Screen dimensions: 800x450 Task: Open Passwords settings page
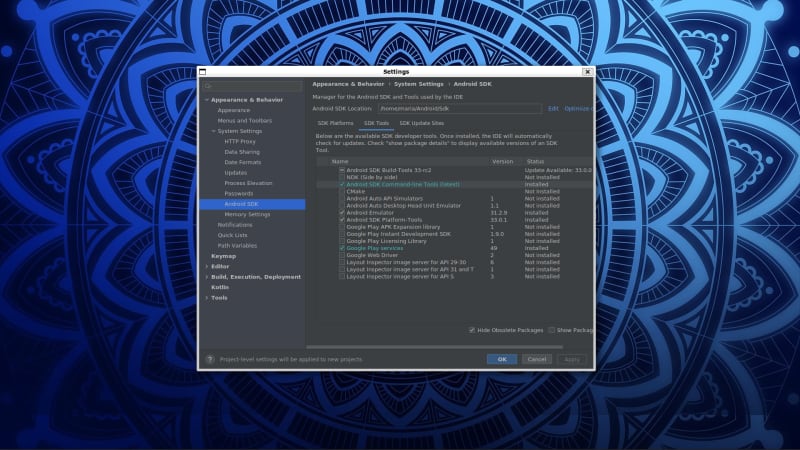(x=239, y=193)
